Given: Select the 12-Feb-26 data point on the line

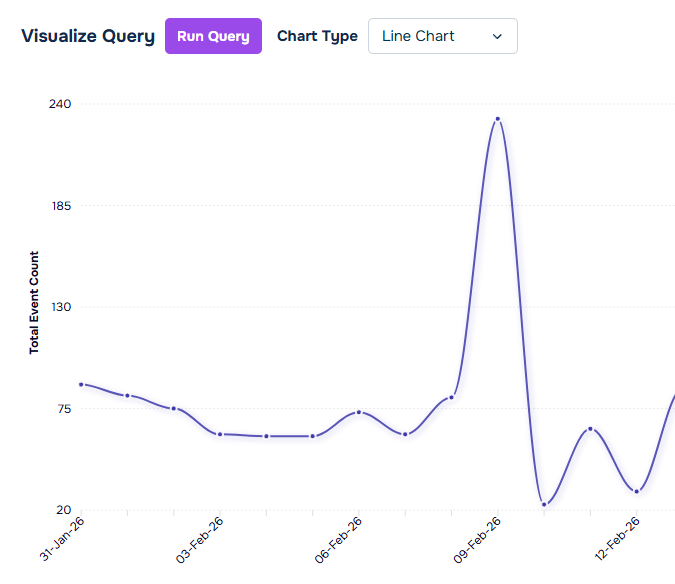Looking at the screenshot, I should (636, 491).
